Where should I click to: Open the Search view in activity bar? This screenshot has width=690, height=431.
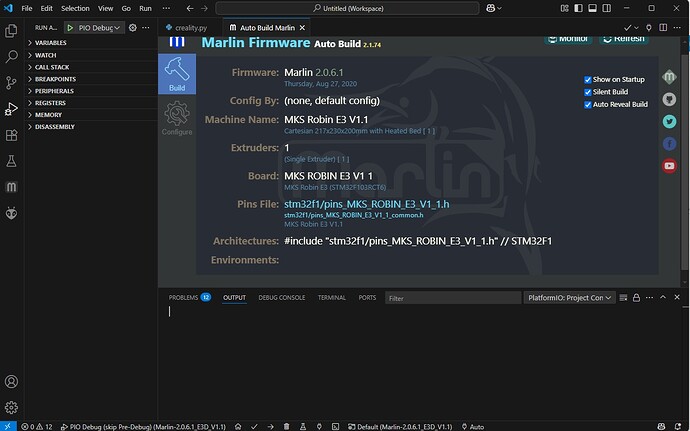[x=11, y=56]
